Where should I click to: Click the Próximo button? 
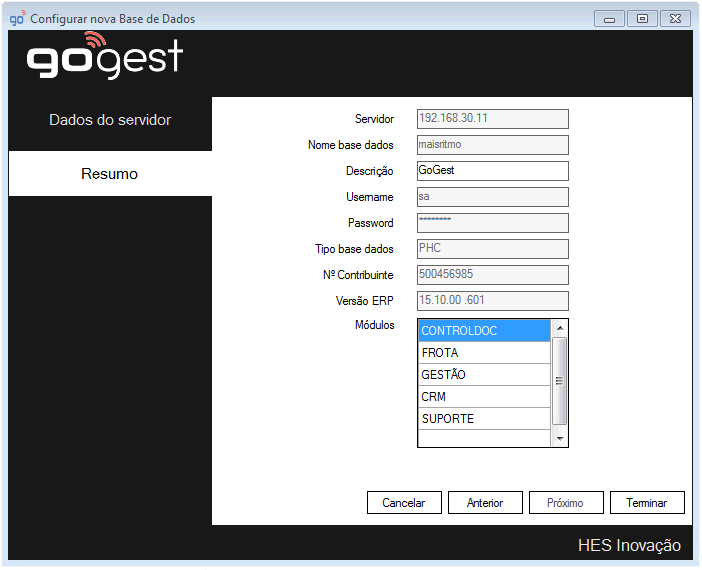click(566, 503)
